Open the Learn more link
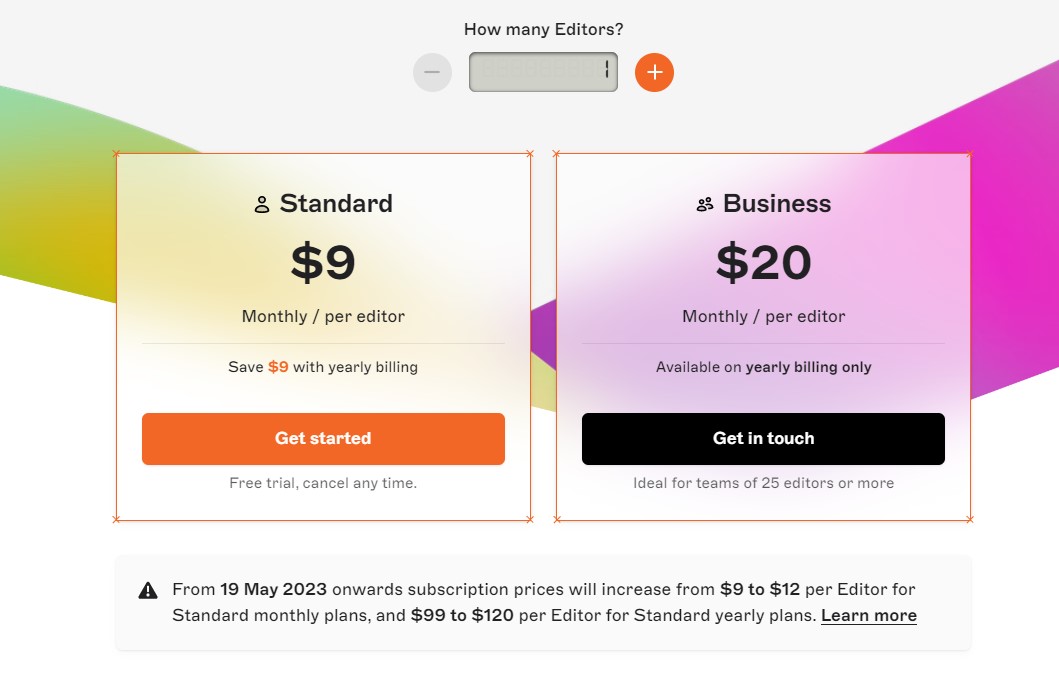1059x692 pixels. [868, 615]
